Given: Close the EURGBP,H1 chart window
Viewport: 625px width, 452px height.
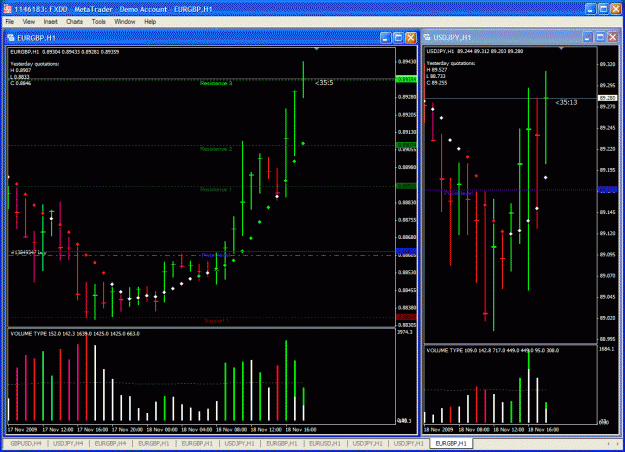Looking at the screenshot, I should pyautogui.click(x=411, y=38).
